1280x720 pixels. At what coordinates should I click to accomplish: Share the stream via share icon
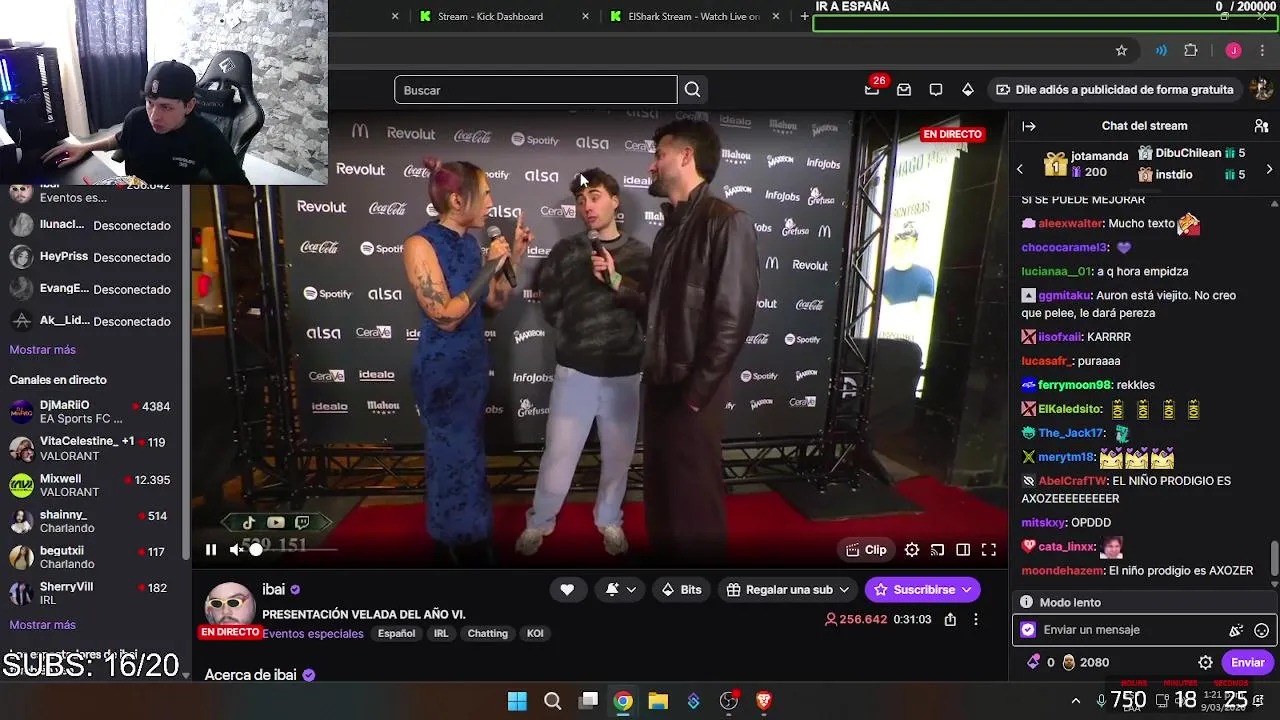click(950, 619)
